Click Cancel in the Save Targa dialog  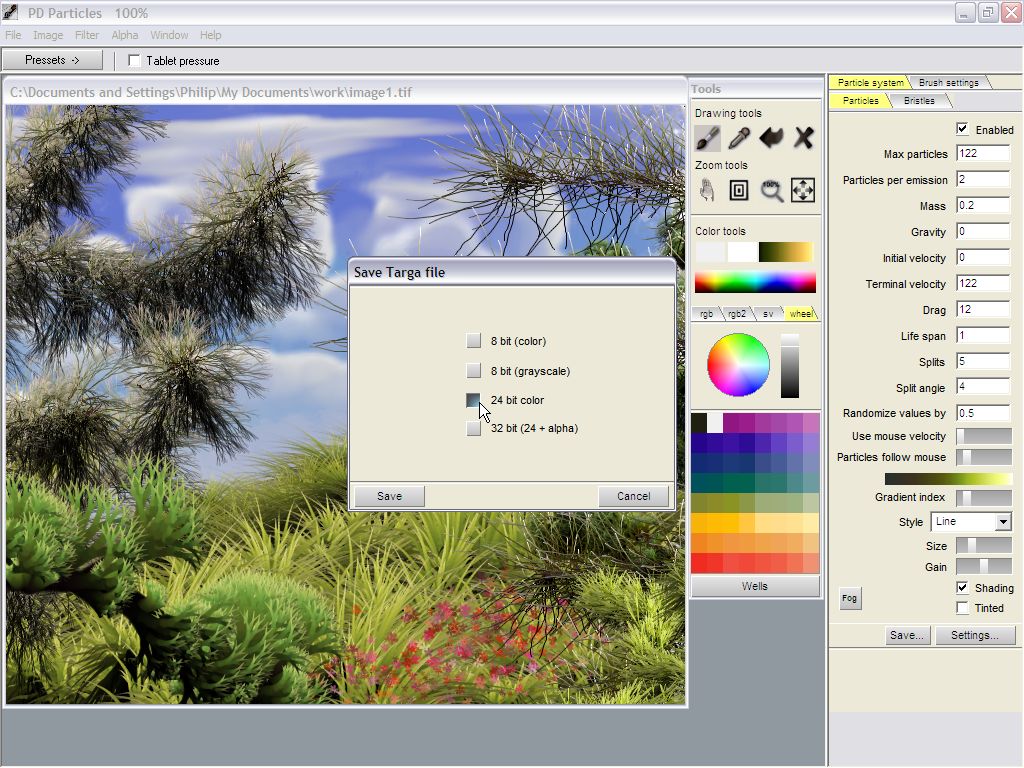tap(633, 496)
